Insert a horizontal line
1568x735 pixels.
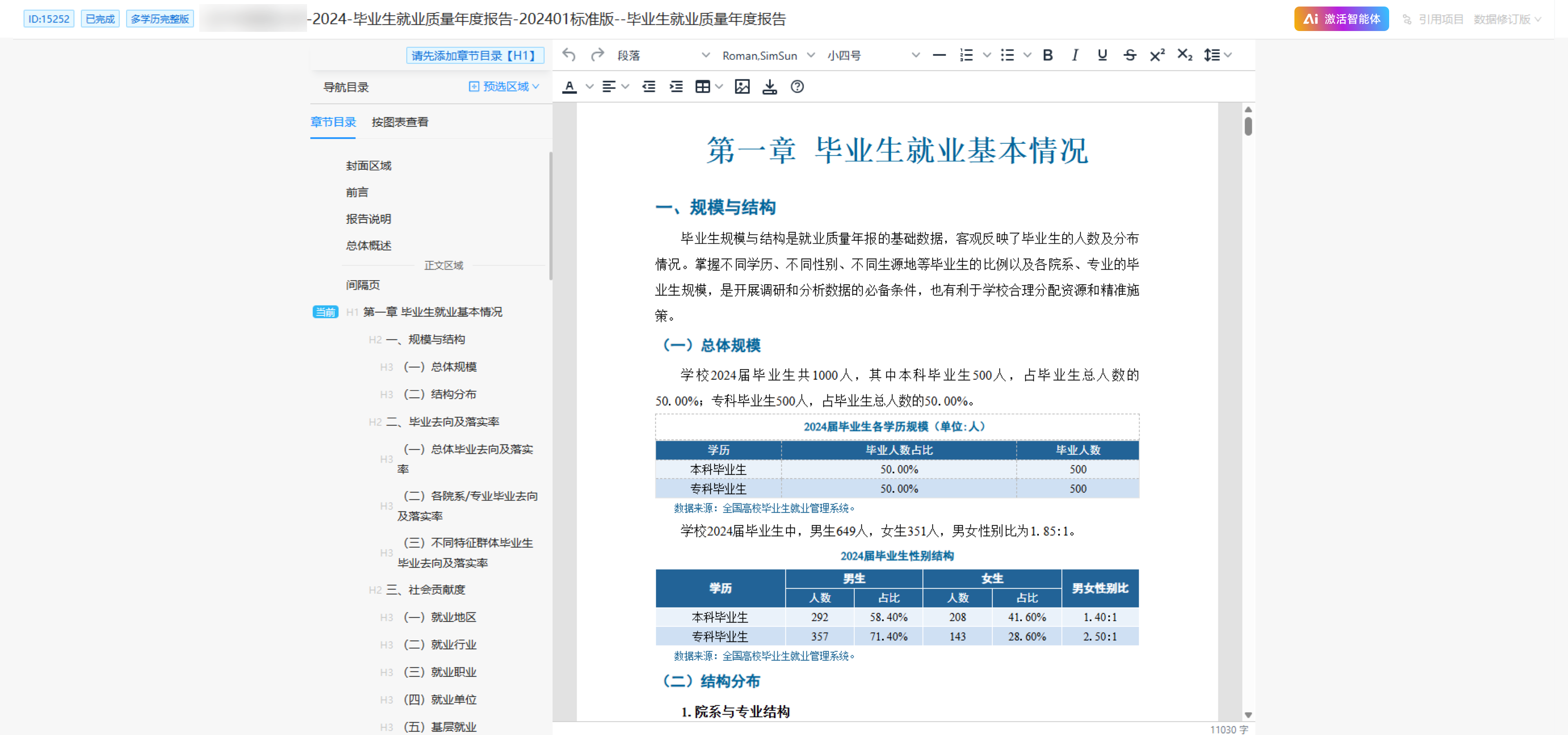939,56
